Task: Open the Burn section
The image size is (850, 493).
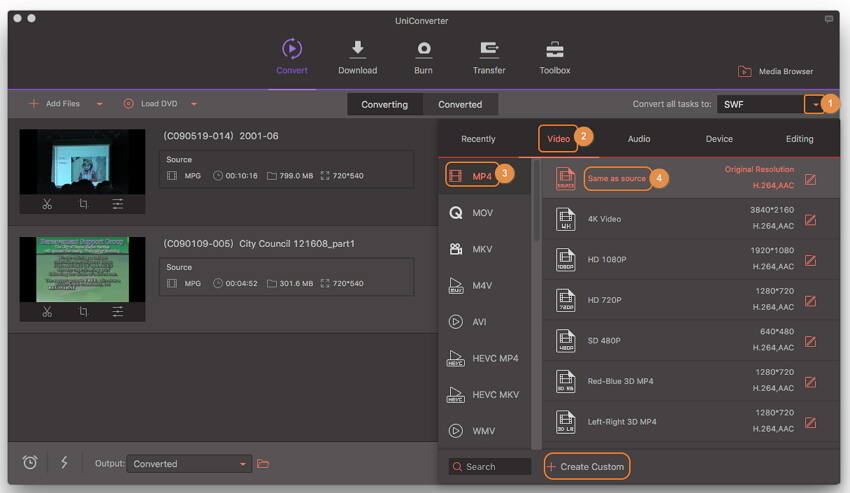Action: (423, 56)
